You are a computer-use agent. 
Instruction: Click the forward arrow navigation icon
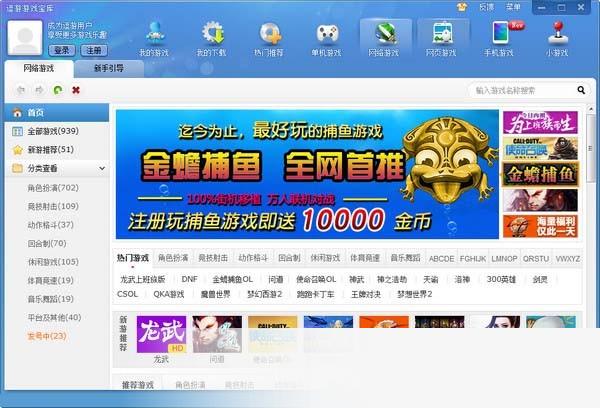(39, 90)
